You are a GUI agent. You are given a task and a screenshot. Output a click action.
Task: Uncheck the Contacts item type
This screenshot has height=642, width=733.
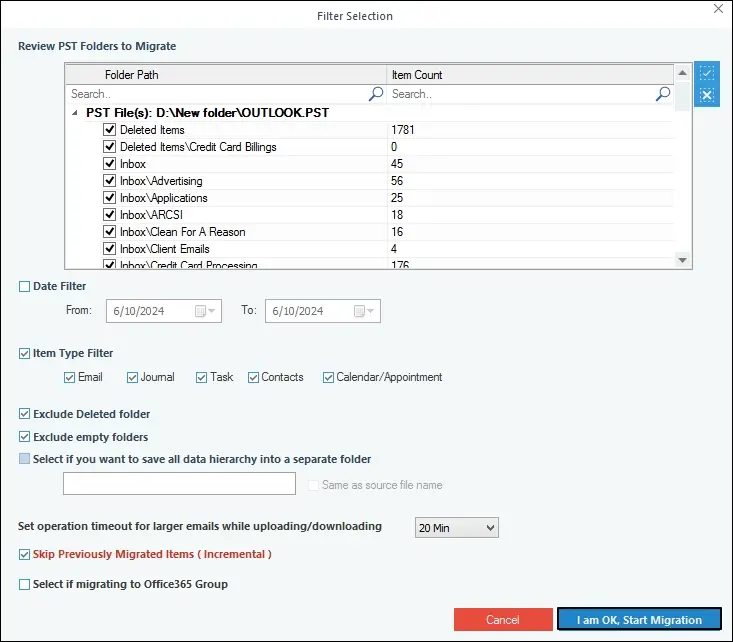pos(253,377)
